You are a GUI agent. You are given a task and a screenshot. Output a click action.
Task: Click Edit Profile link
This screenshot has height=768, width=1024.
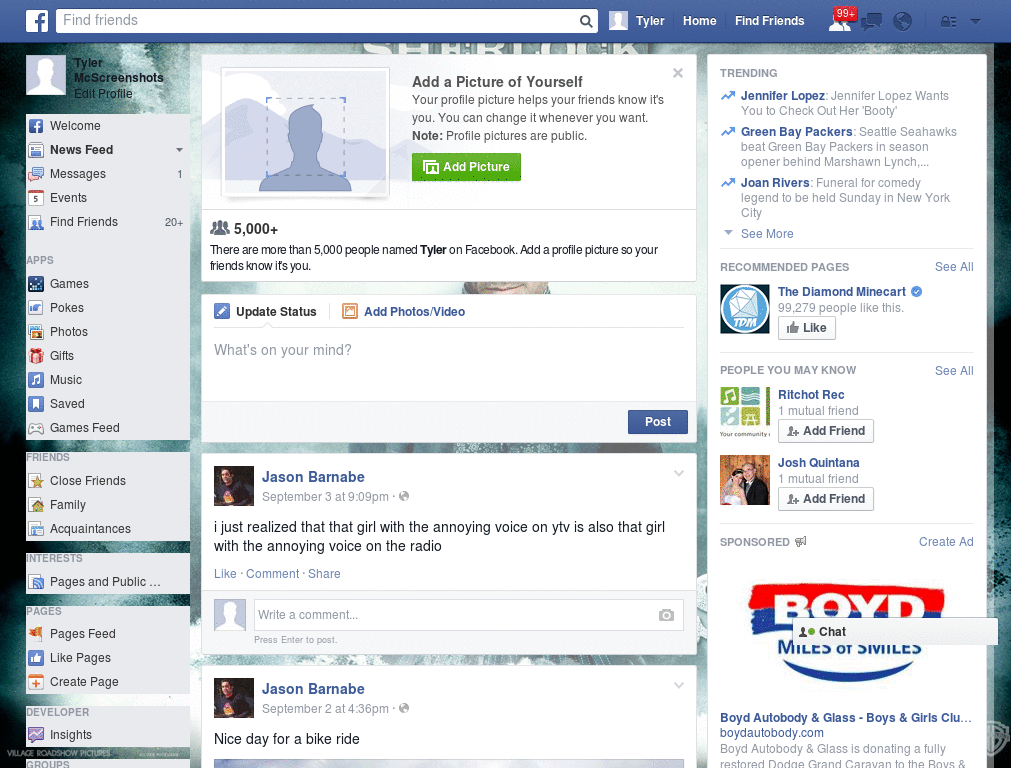(x=103, y=94)
